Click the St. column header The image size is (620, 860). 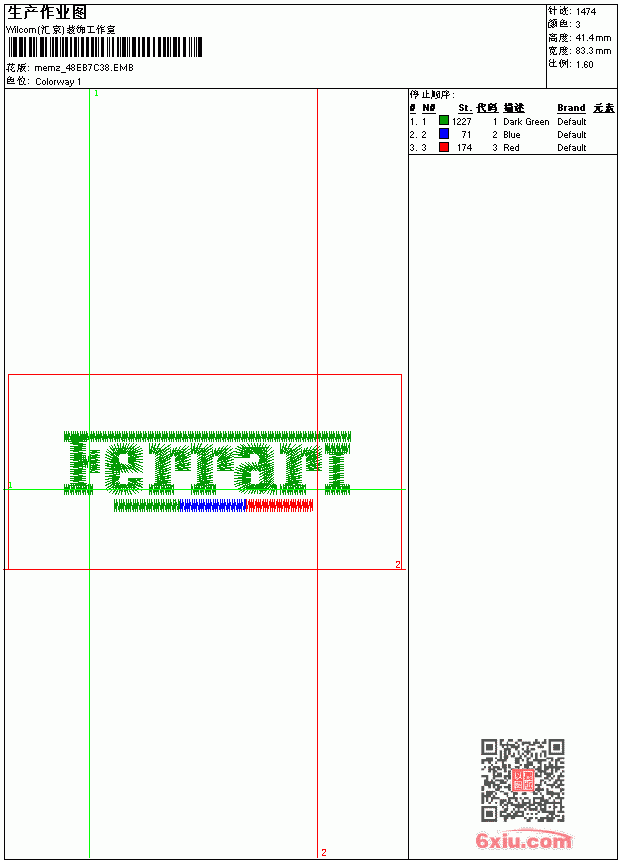click(465, 108)
